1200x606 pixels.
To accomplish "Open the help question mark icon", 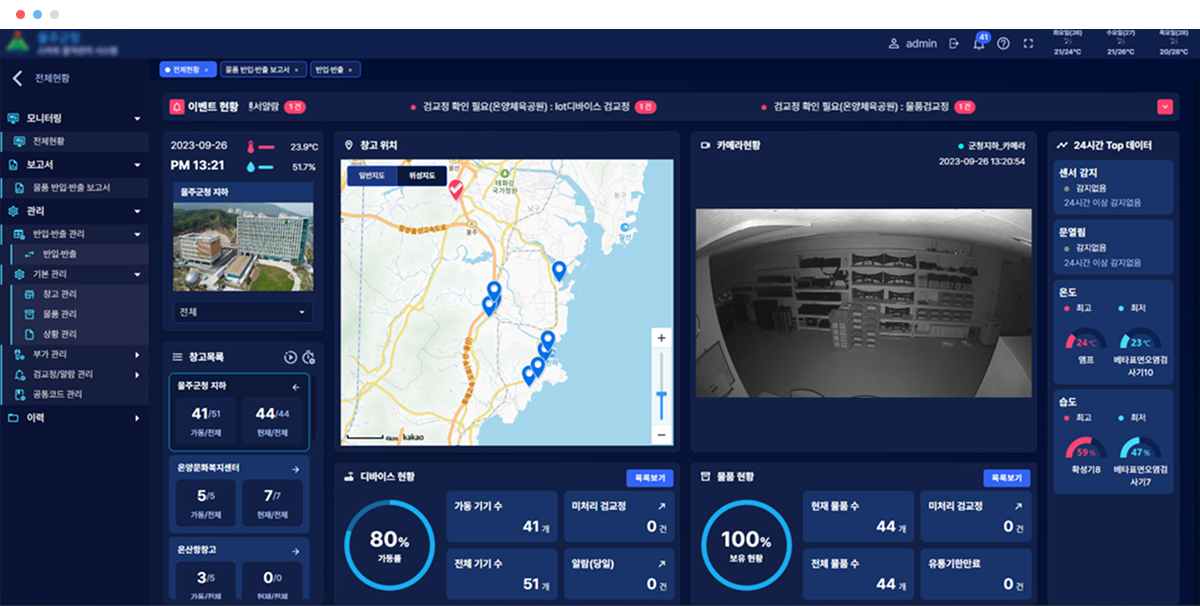I will (1003, 44).
